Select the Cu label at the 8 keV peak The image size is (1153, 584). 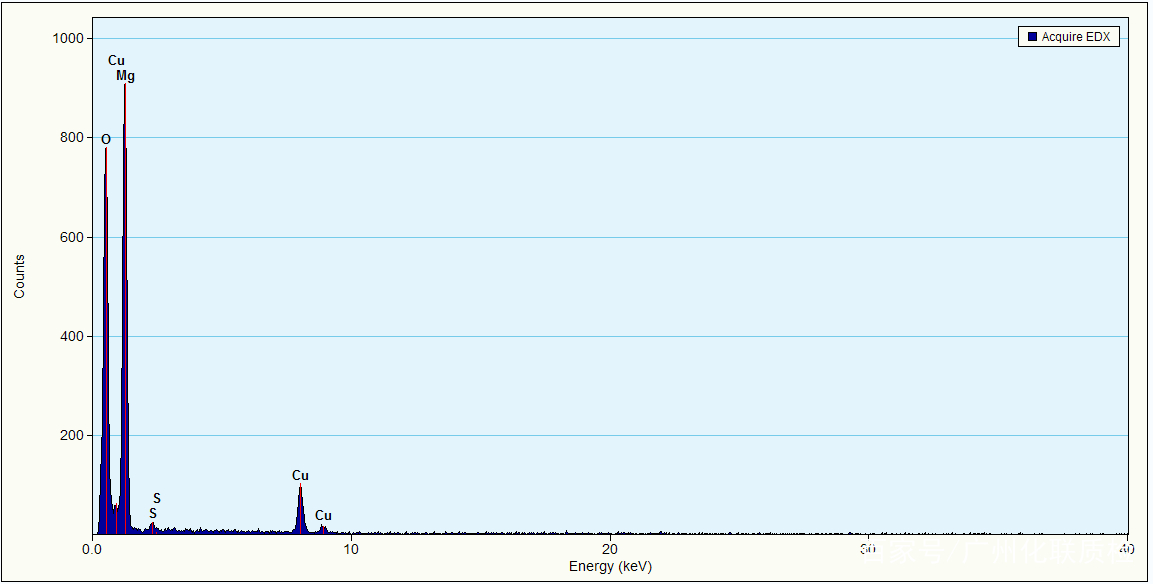(300, 475)
